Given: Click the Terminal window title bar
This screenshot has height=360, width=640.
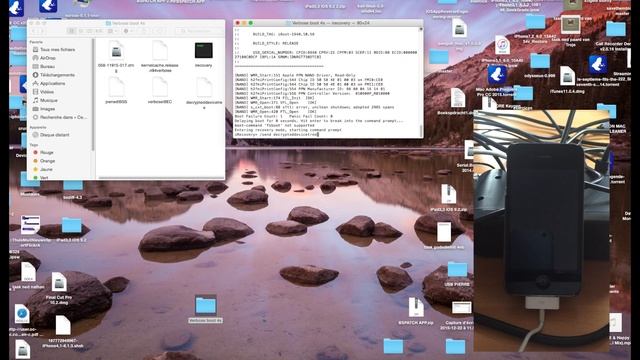Looking at the screenshot, I should 328,23.
